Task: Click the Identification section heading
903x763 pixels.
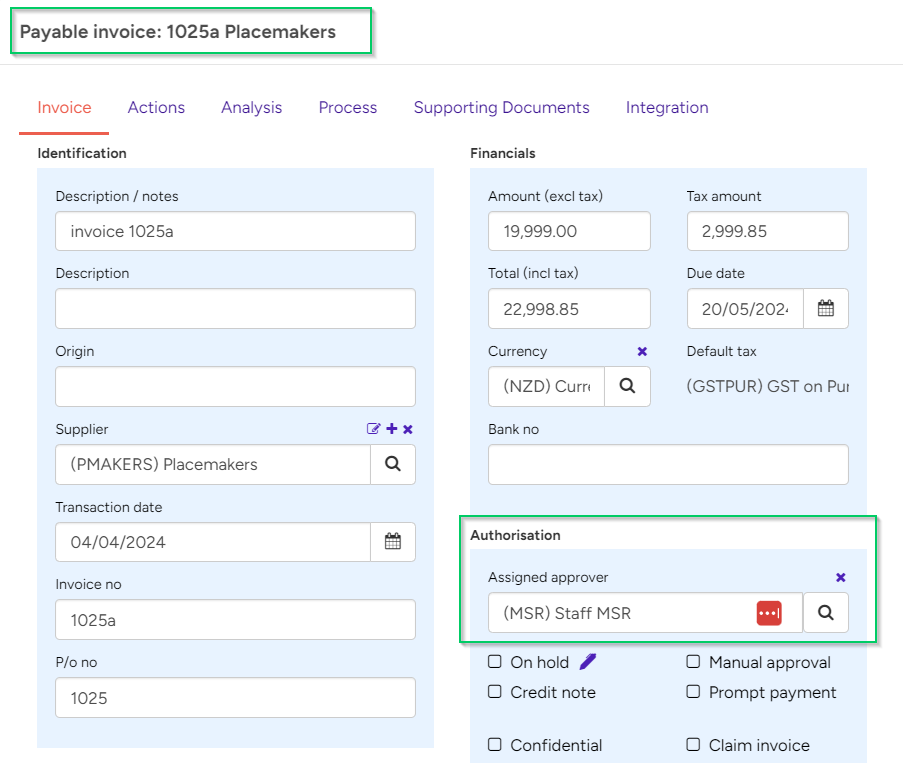Action: [82, 153]
